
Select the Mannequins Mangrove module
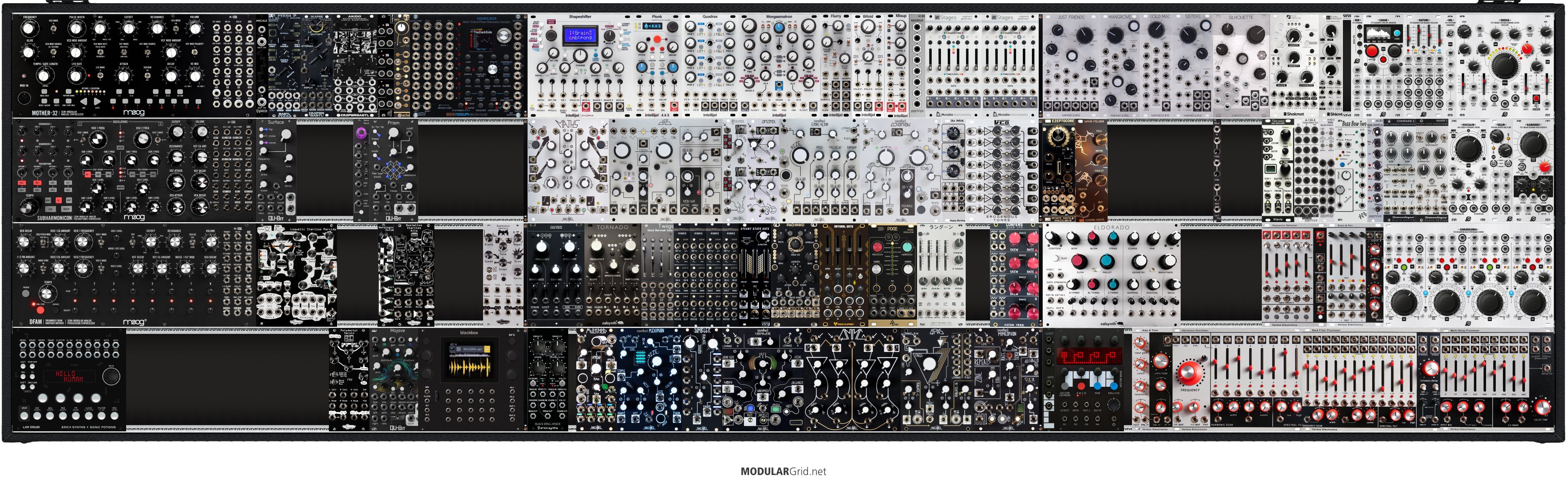tap(1120, 65)
